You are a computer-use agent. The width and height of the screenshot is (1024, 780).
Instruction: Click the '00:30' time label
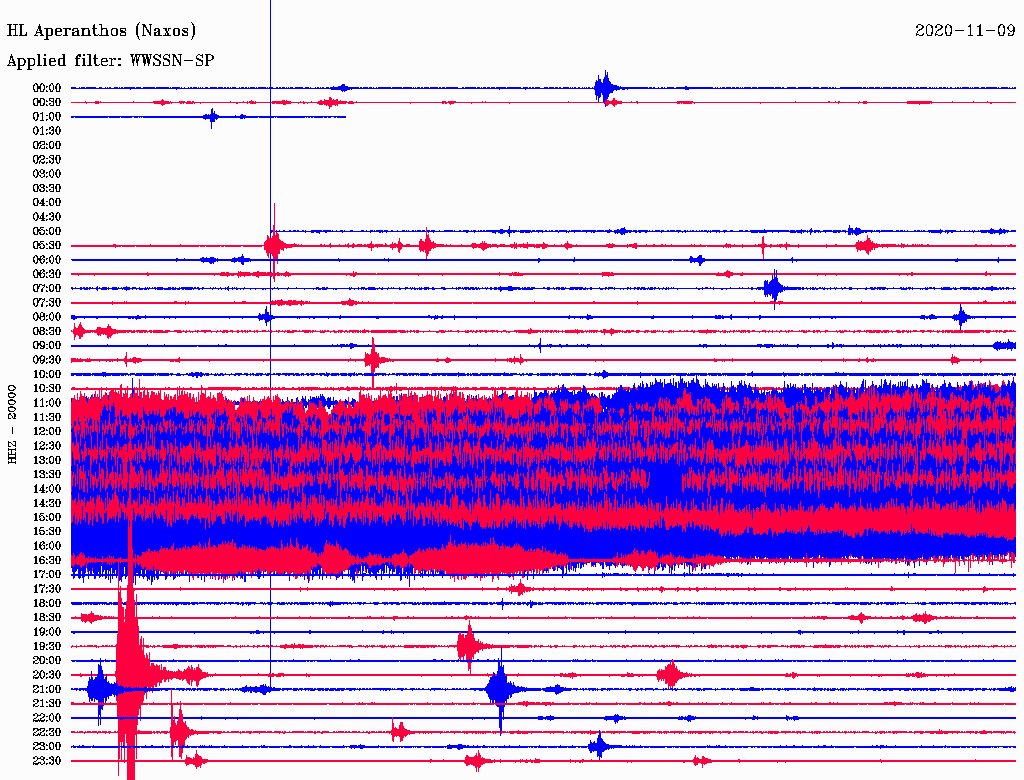click(47, 103)
